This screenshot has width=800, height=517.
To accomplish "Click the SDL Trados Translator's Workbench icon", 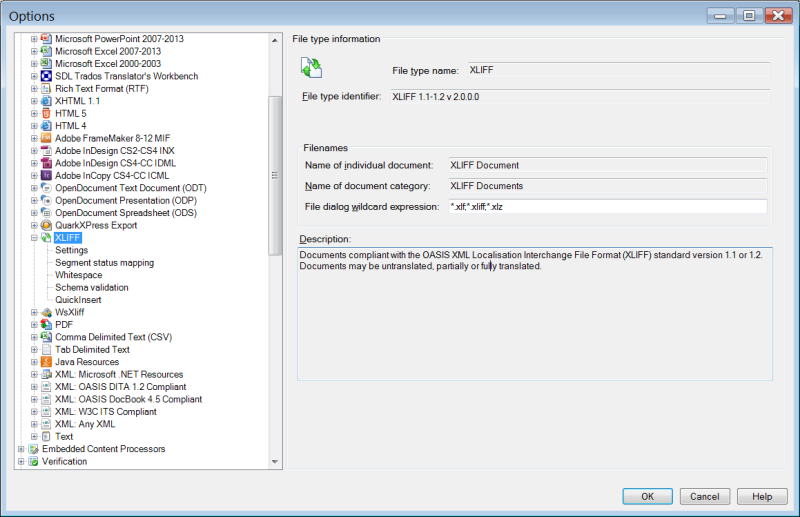I will (46, 76).
